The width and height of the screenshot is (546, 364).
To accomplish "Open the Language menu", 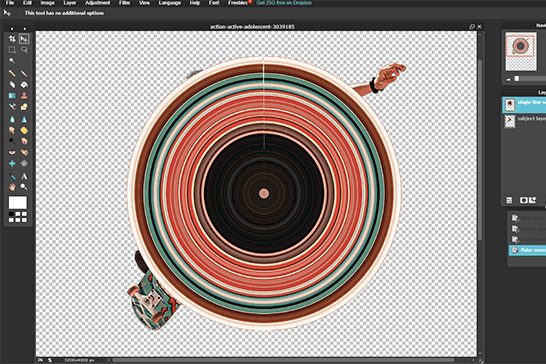I will [x=170, y=3].
